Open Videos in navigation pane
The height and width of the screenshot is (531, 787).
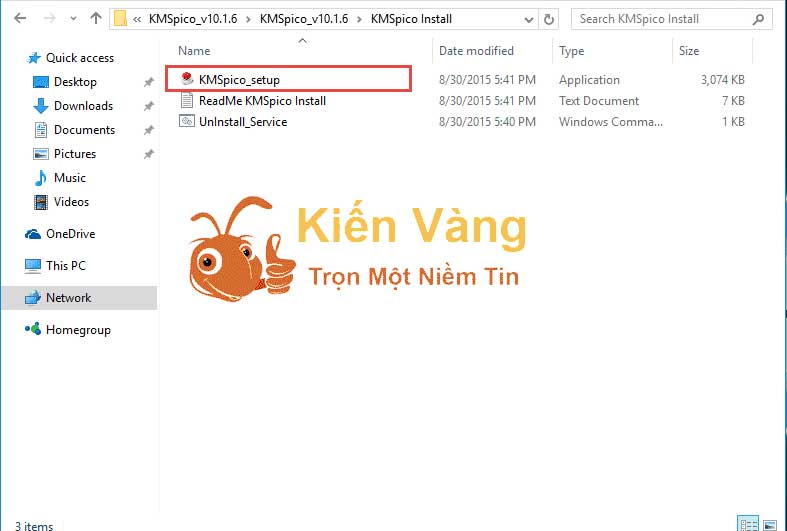71,202
